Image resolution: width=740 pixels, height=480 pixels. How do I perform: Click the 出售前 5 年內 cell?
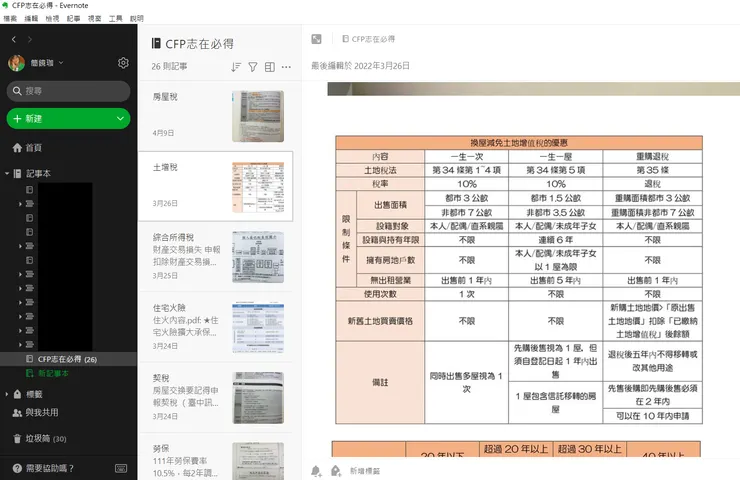556,280
